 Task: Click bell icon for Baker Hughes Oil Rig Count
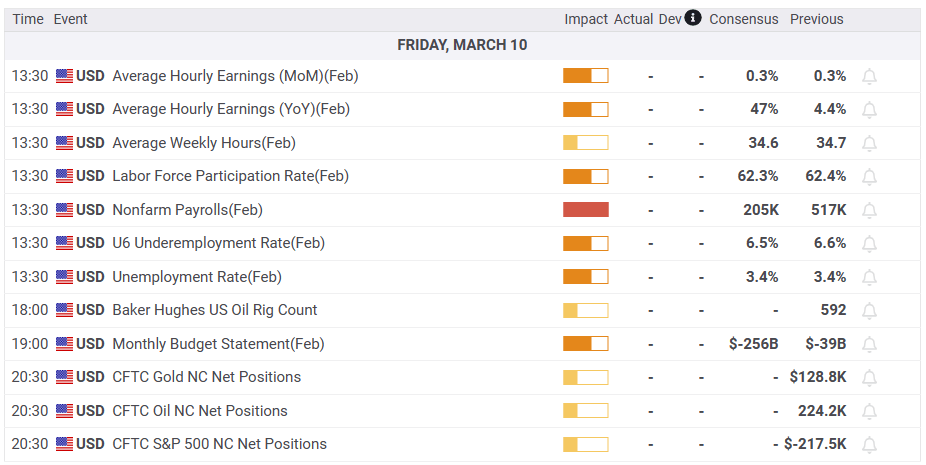tap(869, 310)
